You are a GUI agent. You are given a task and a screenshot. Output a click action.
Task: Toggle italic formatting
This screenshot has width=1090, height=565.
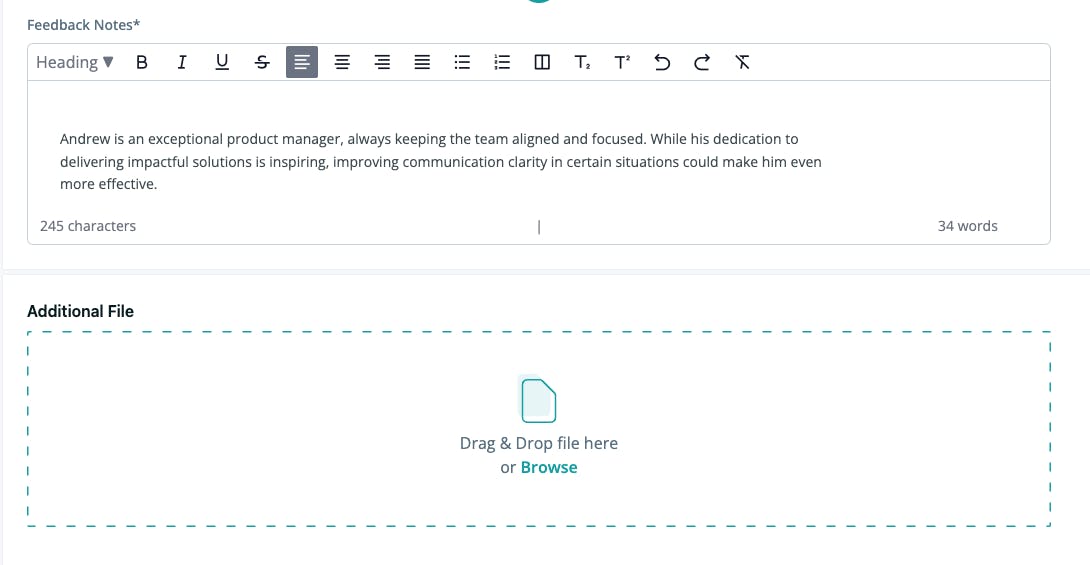point(182,62)
